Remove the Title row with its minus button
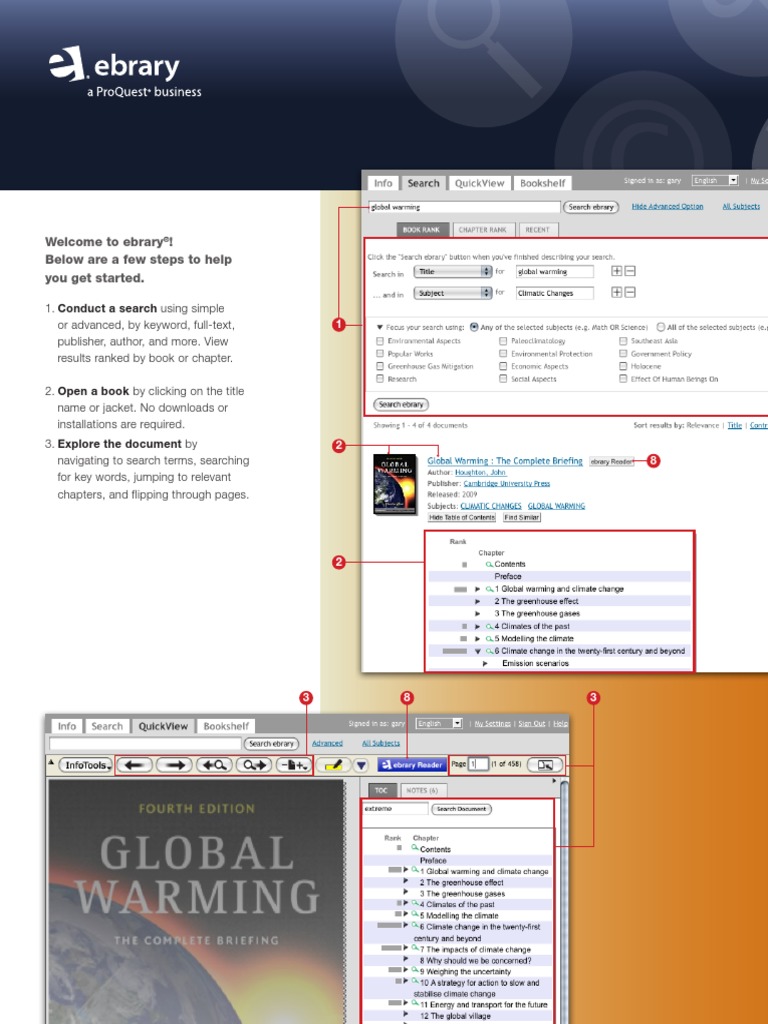This screenshot has width=768, height=1024. coord(630,271)
